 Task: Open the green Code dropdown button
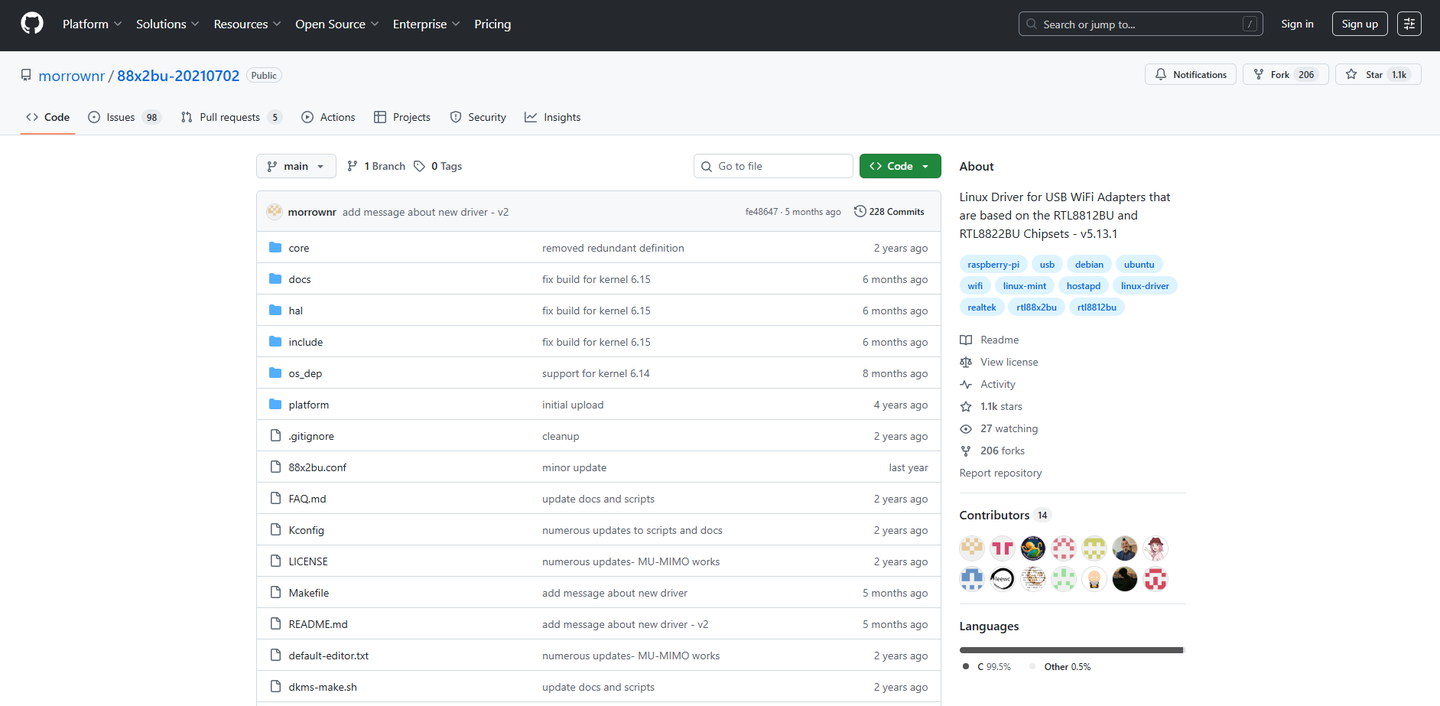pyautogui.click(x=900, y=166)
